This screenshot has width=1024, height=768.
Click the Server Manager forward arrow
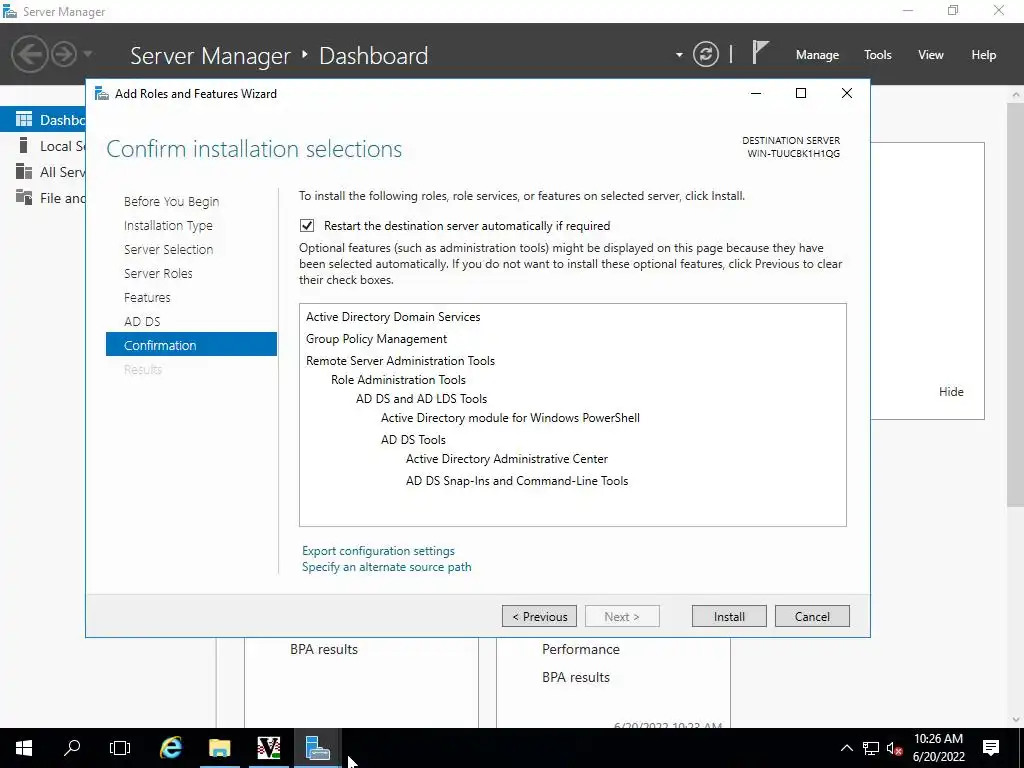click(x=64, y=54)
